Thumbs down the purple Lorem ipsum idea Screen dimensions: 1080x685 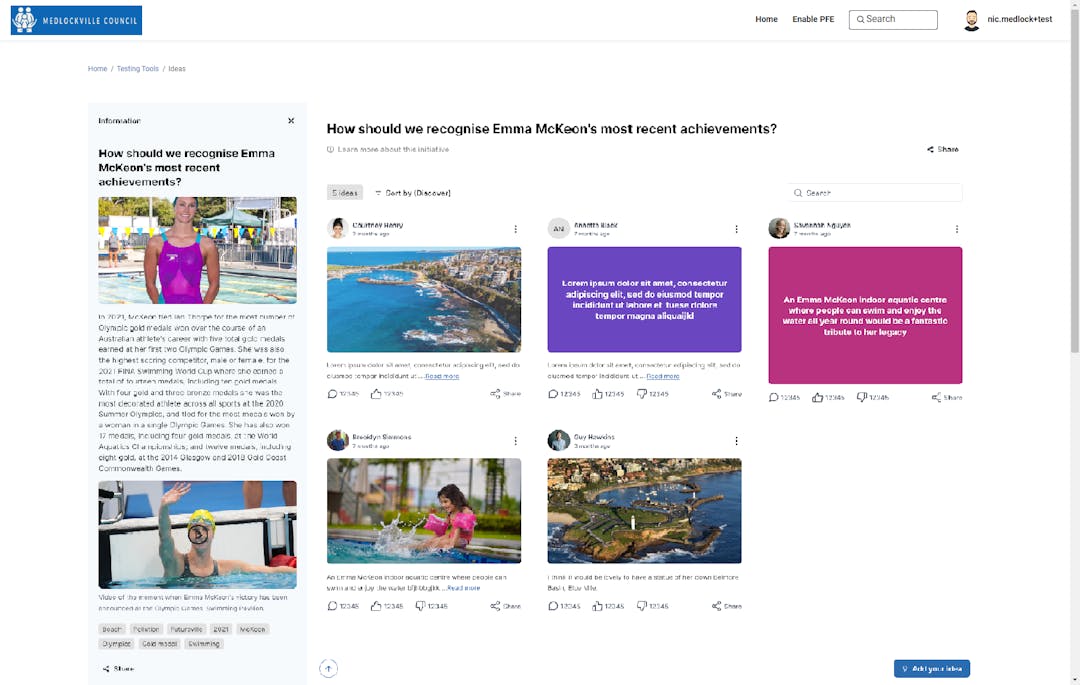coord(644,394)
